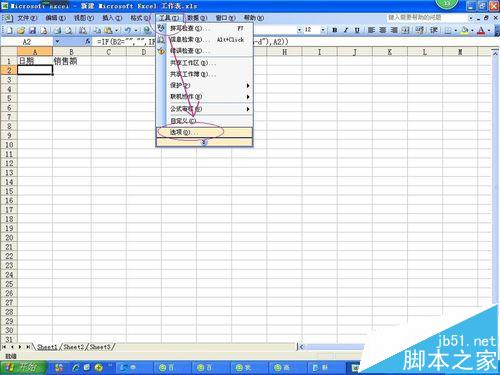
Task: Open the Font Color dropdown arrow
Action: (x=488, y=31)
